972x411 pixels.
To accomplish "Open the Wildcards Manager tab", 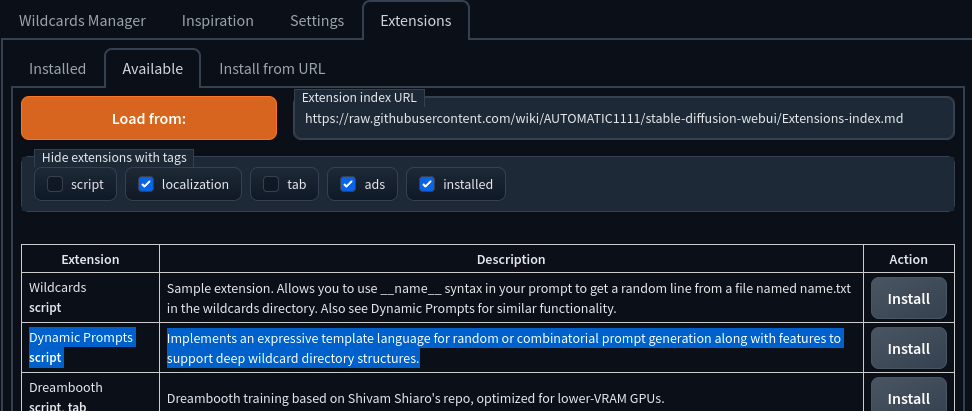I will [x=82, y=20].
